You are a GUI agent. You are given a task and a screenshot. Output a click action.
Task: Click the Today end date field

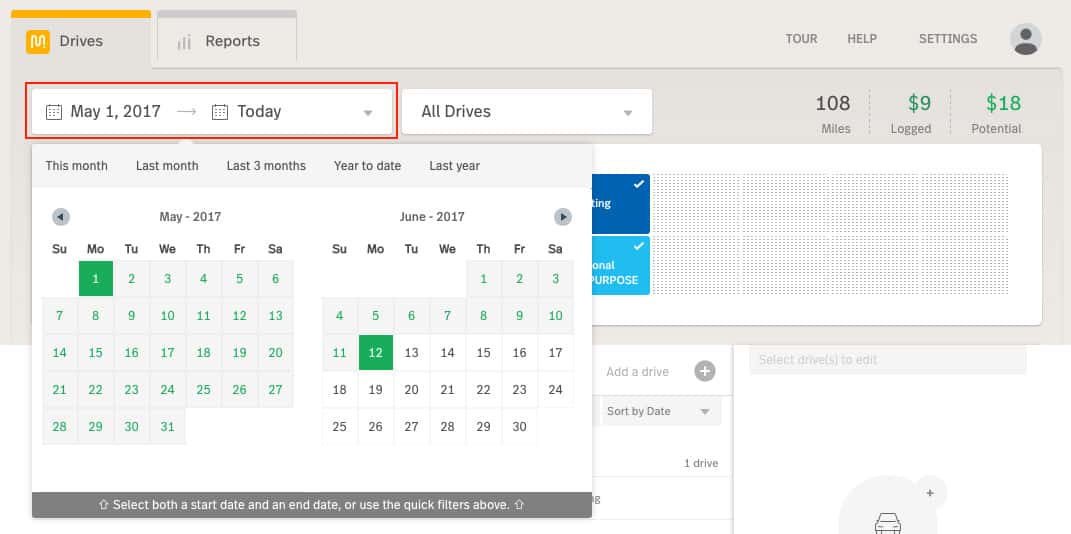(260, 112)
